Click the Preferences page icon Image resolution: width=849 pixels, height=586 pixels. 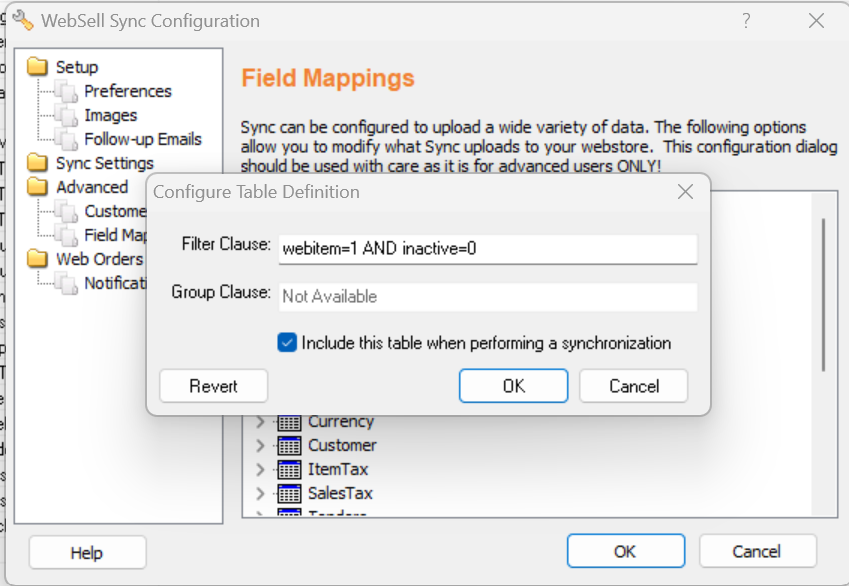pyautogui.click(x=67, y=91)
